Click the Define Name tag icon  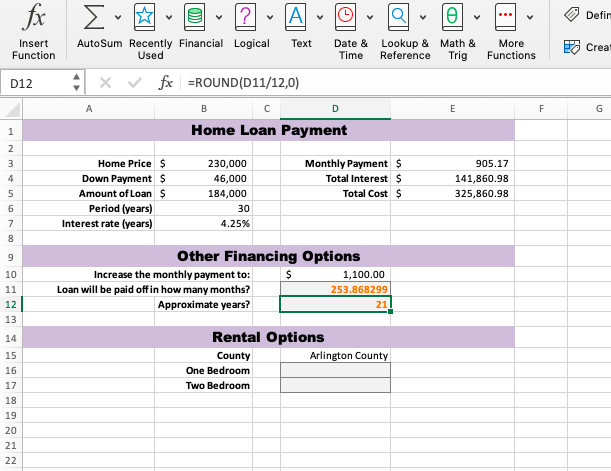click(x=572, y=15)
